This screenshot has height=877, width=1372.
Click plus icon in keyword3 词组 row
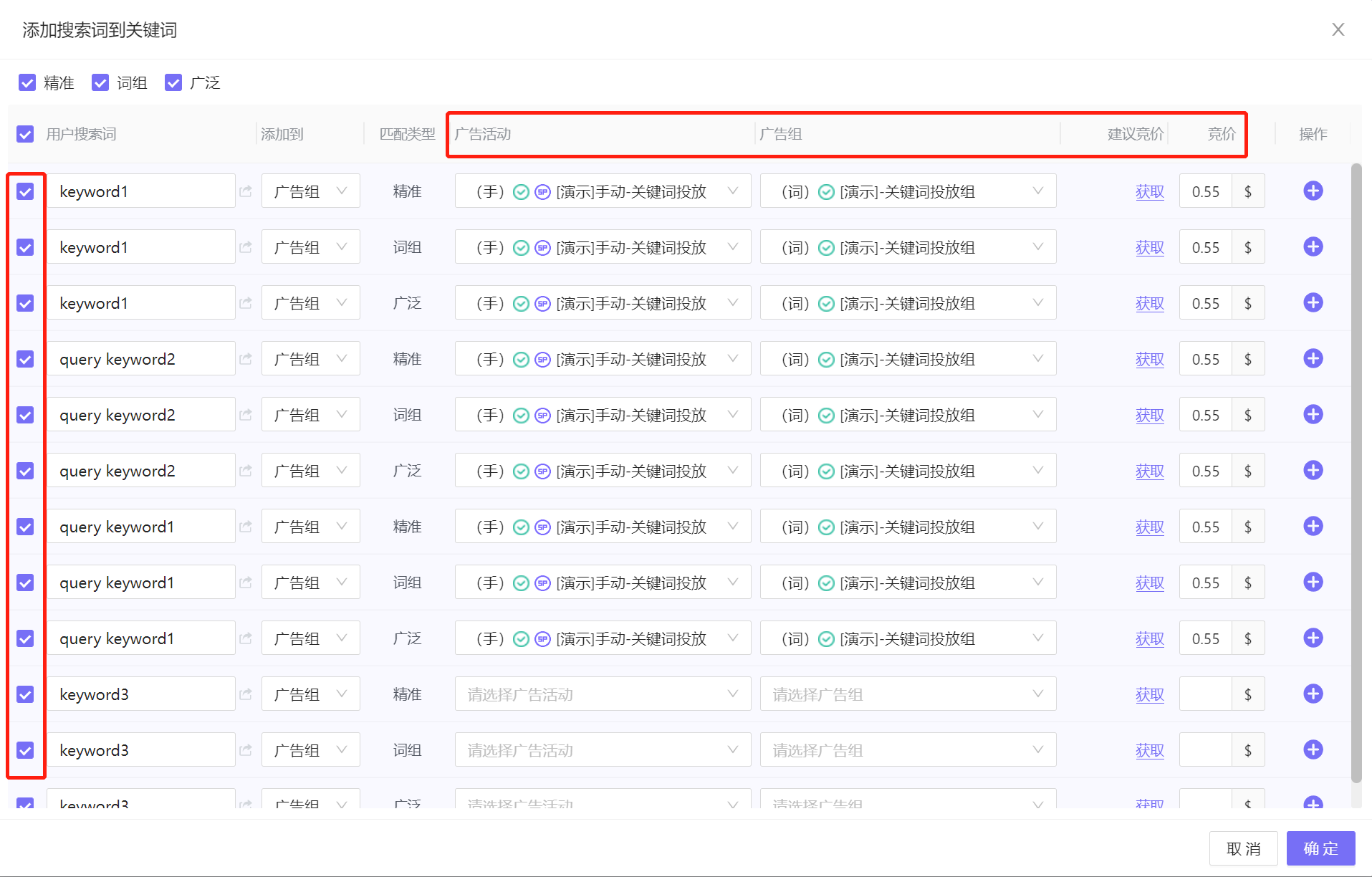pos(1313,750)
